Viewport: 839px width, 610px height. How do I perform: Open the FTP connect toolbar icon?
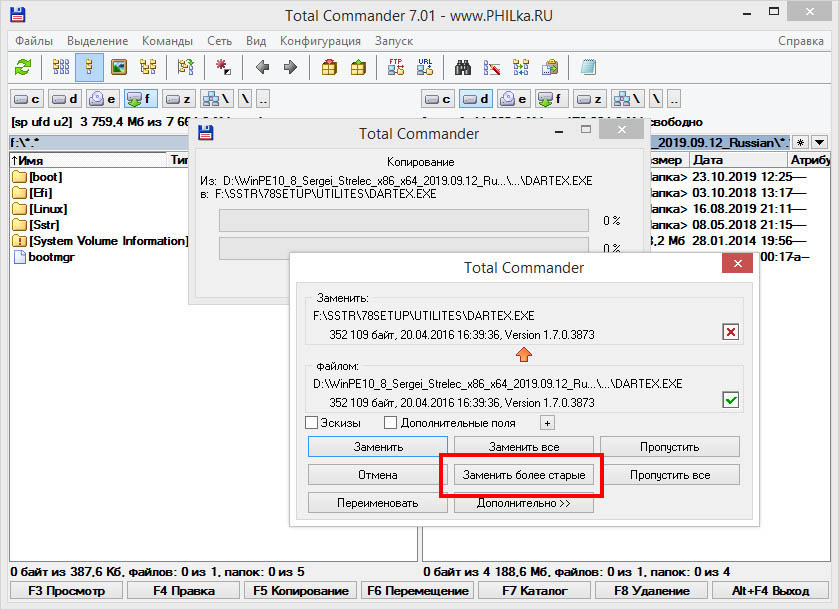click(396, 67)
